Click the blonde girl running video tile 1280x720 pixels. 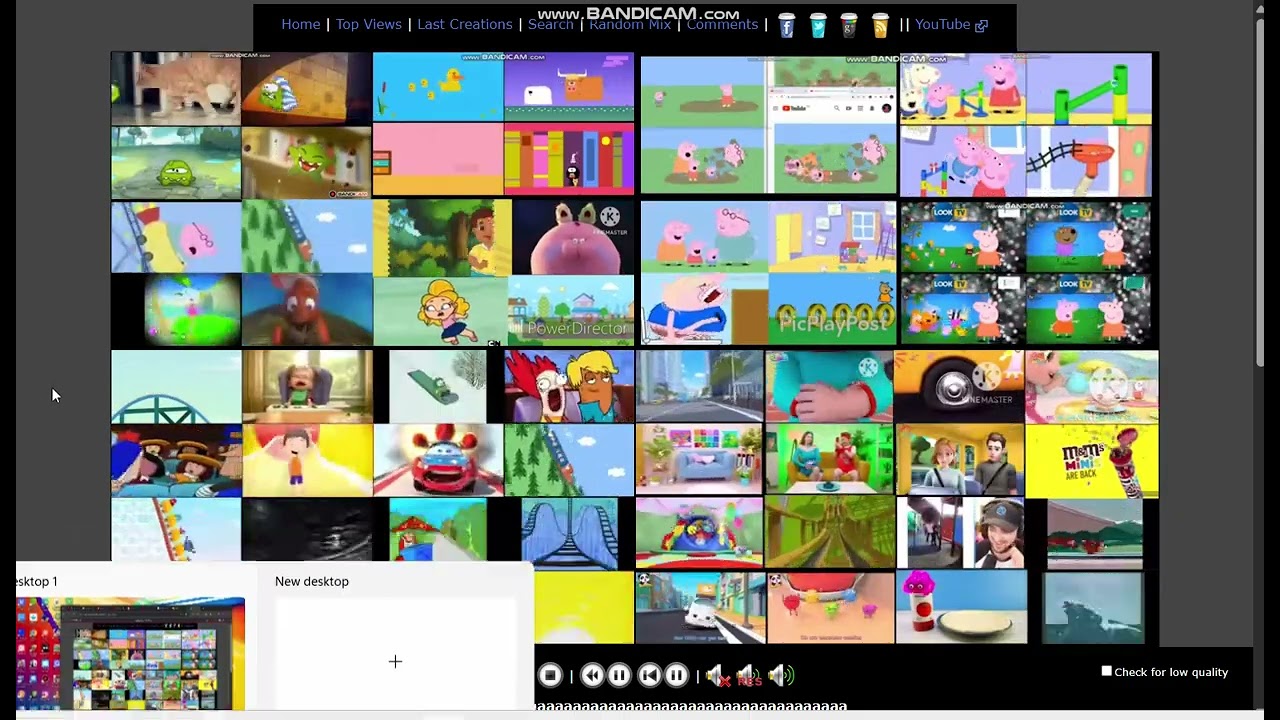click(438, 311)
